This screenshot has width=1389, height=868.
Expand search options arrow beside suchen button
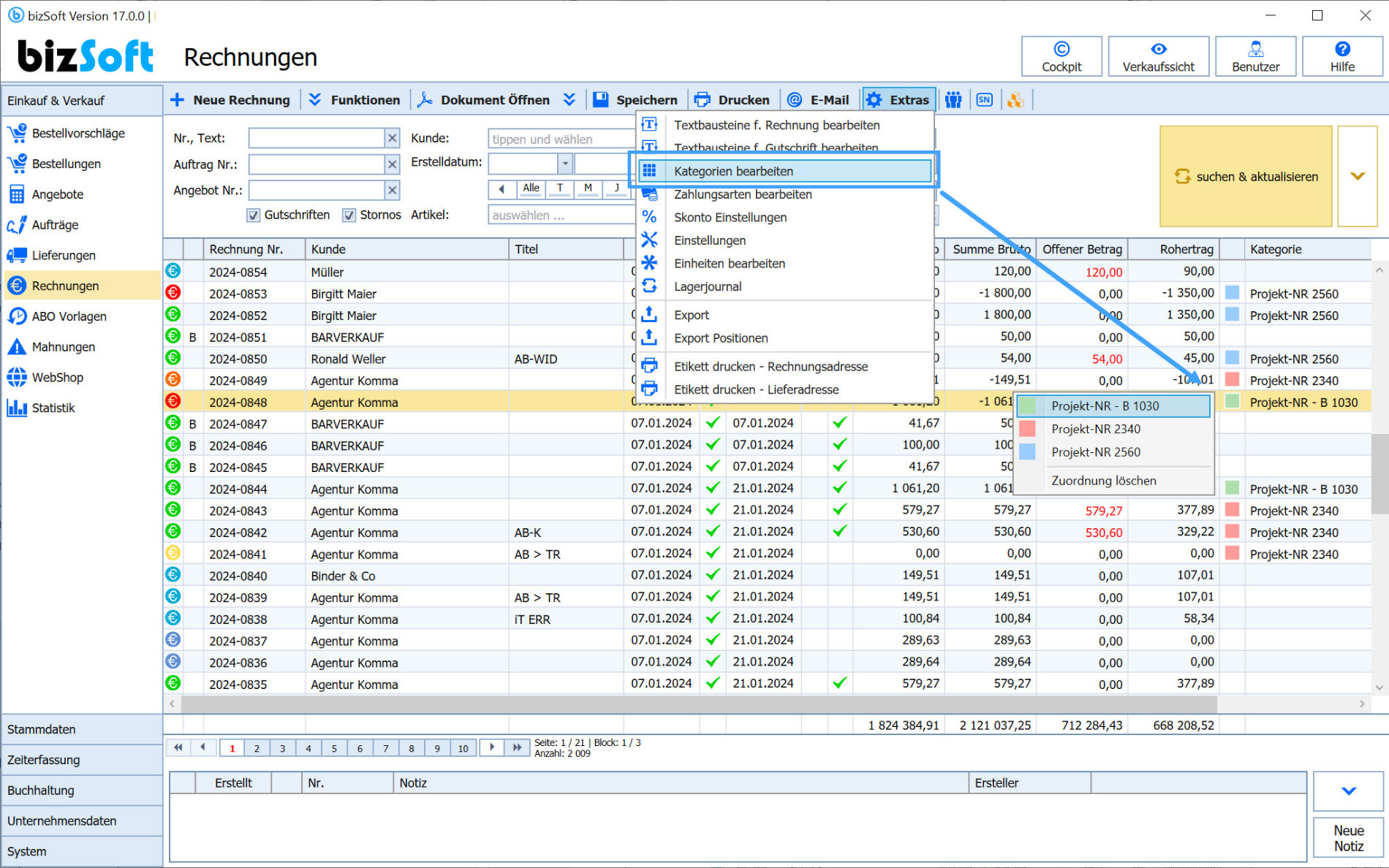(x=1358, y=176)
